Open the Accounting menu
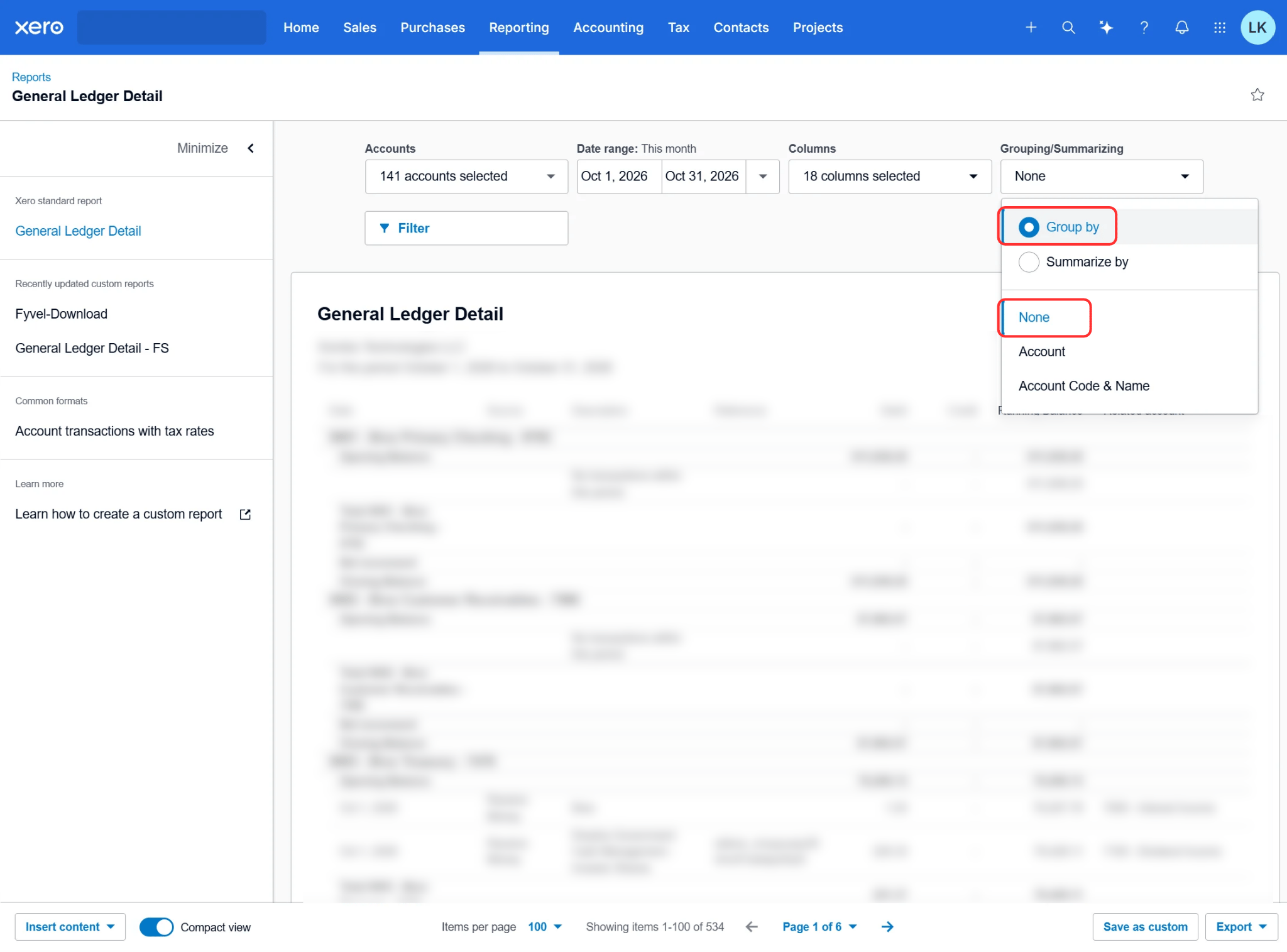Image resolution: width=1287 pixels, height=952 pixels. tap(608, 28)
